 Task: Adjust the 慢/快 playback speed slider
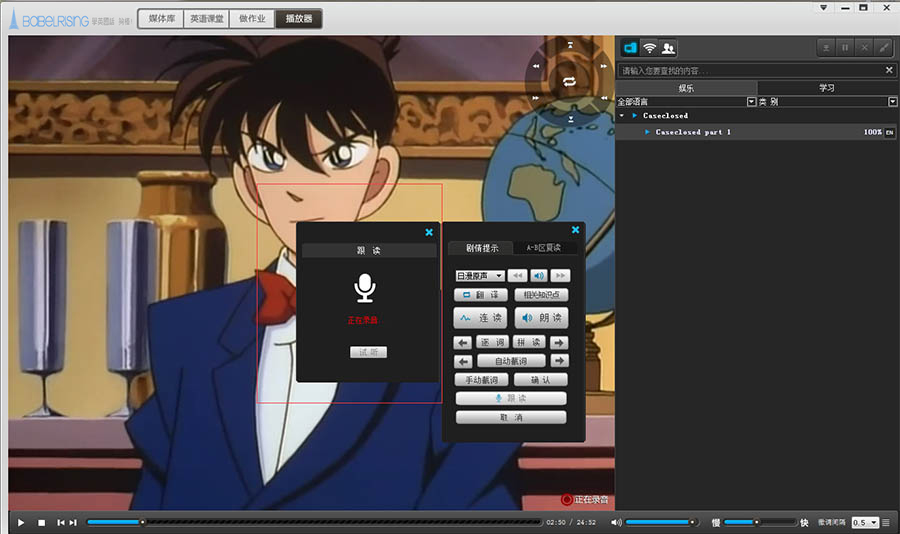point(760,522)
